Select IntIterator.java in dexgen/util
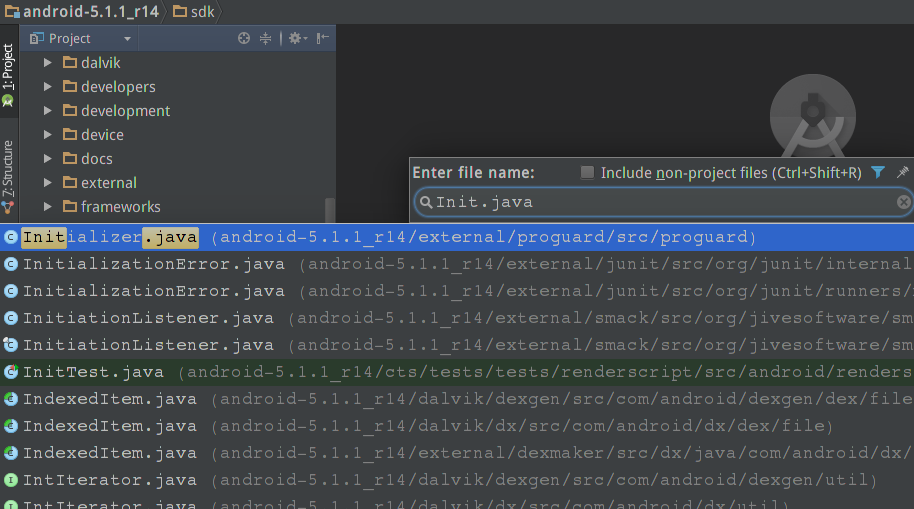Screen dimensions: 914x509 (x=457, y=480)
